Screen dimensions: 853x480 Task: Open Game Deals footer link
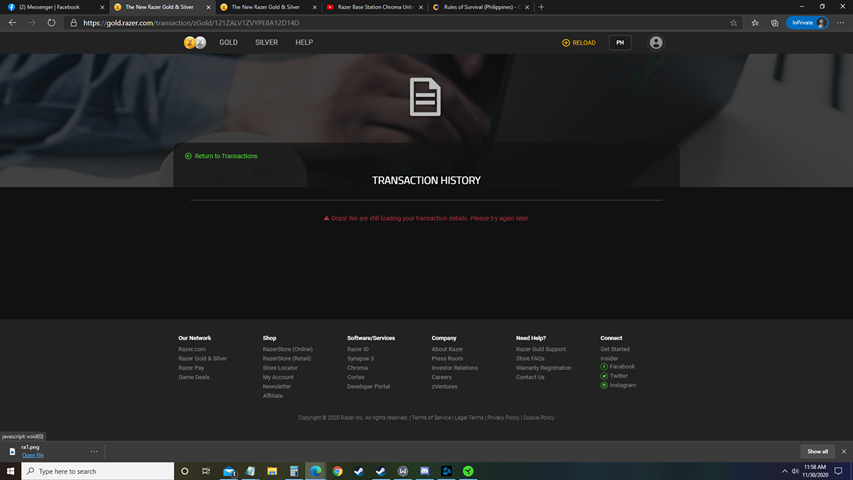pyautogui.click(x=194, y=377)
